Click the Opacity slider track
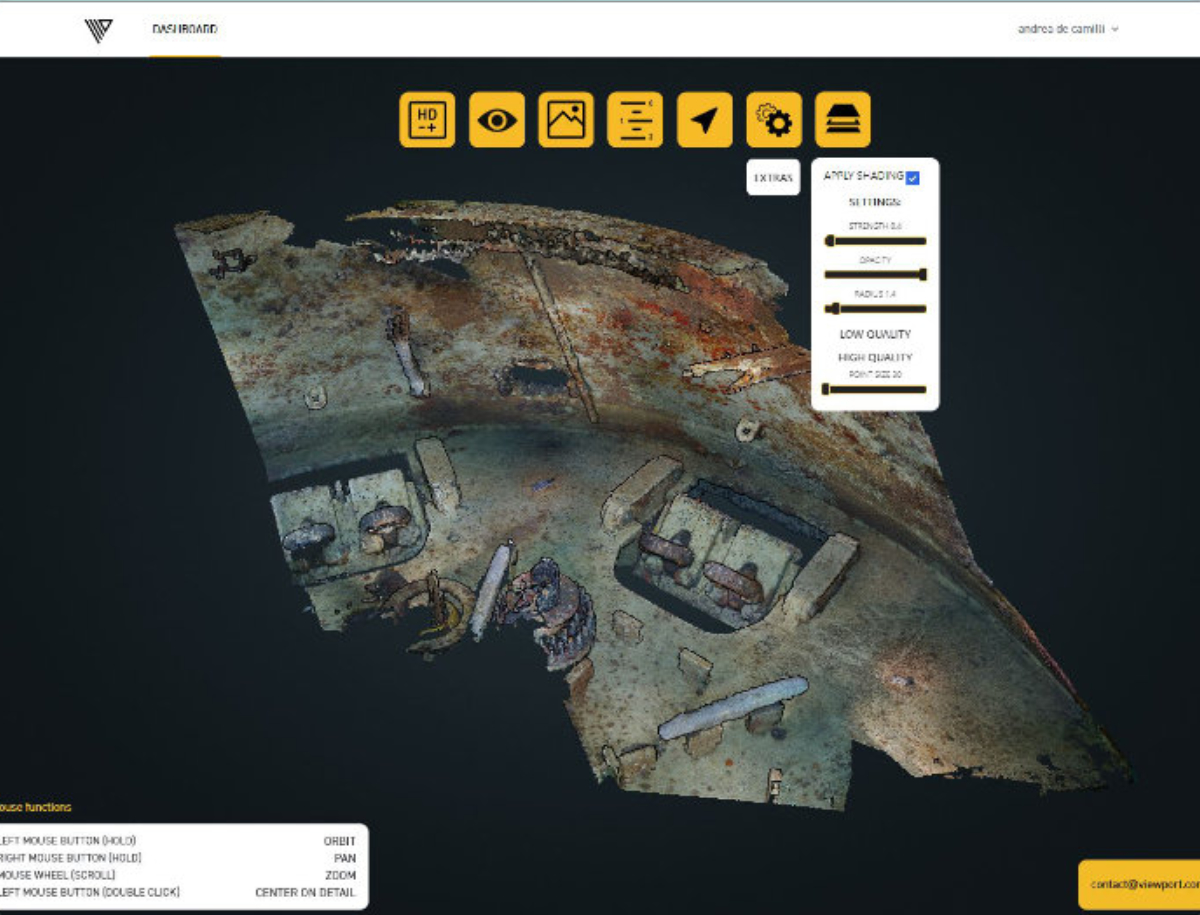This screenshot has width=1200, height=915. [875, 274]
